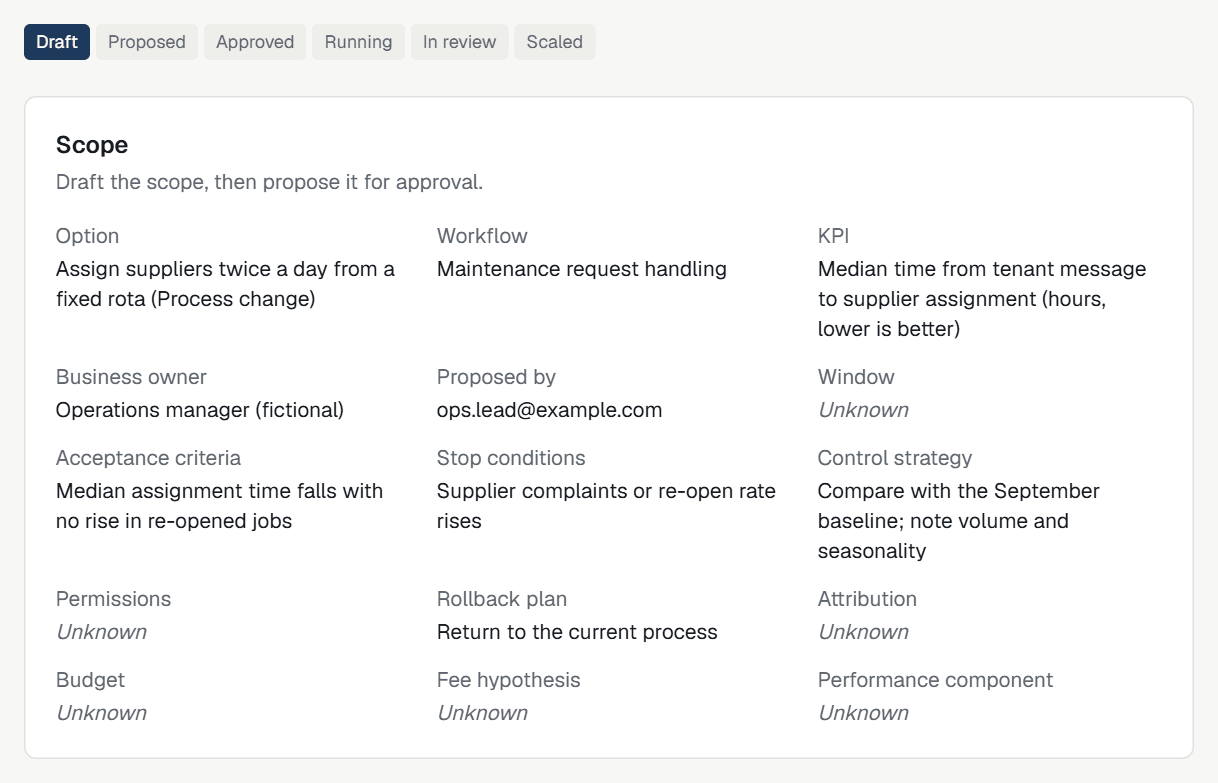Image resolution: width=1218 pixels, height=783 pixels.
Task: Click the Unknown value under Window
Action: pyautogui.click(x=863, y=410)
